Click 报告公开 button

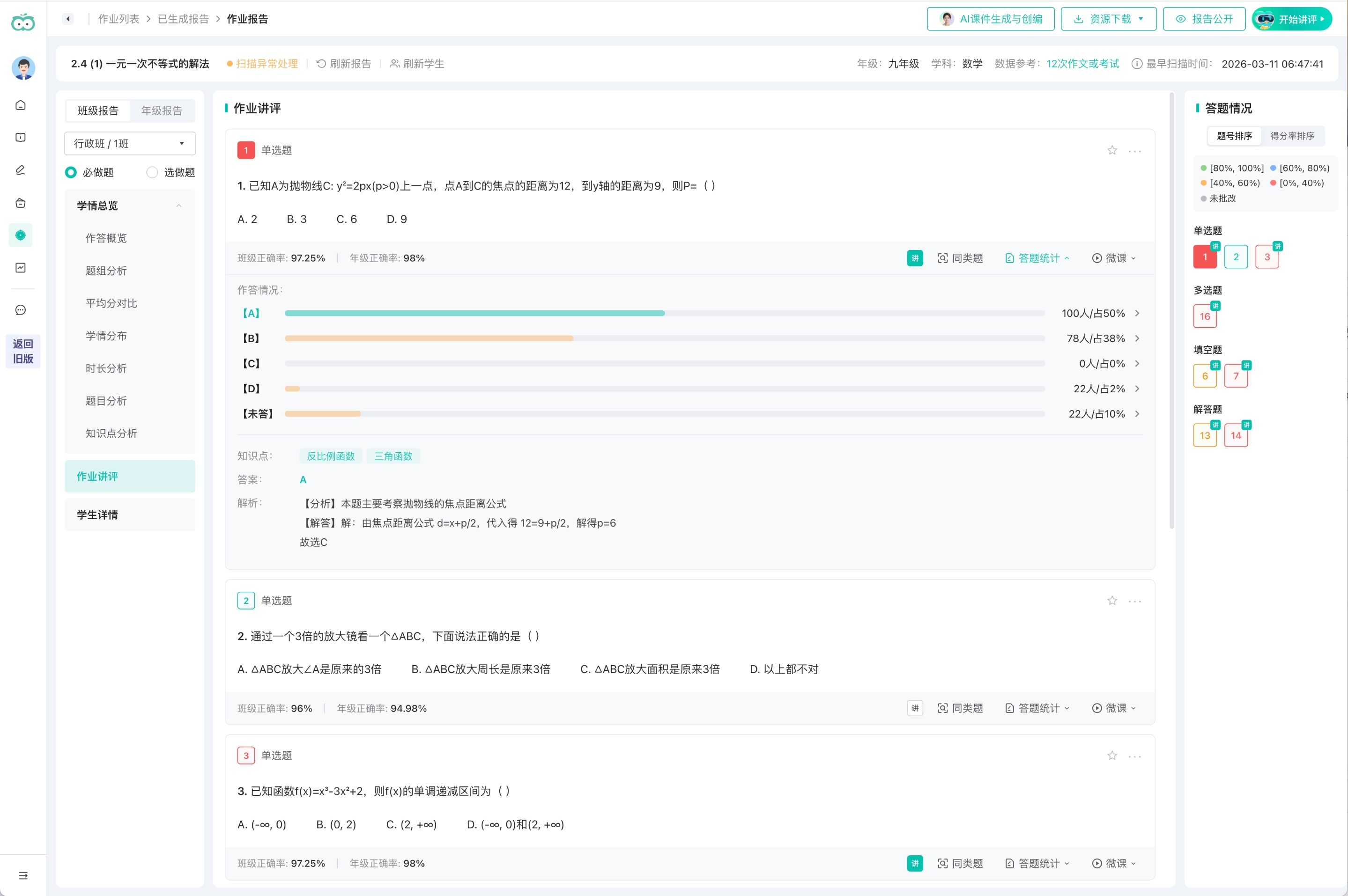1204,19
